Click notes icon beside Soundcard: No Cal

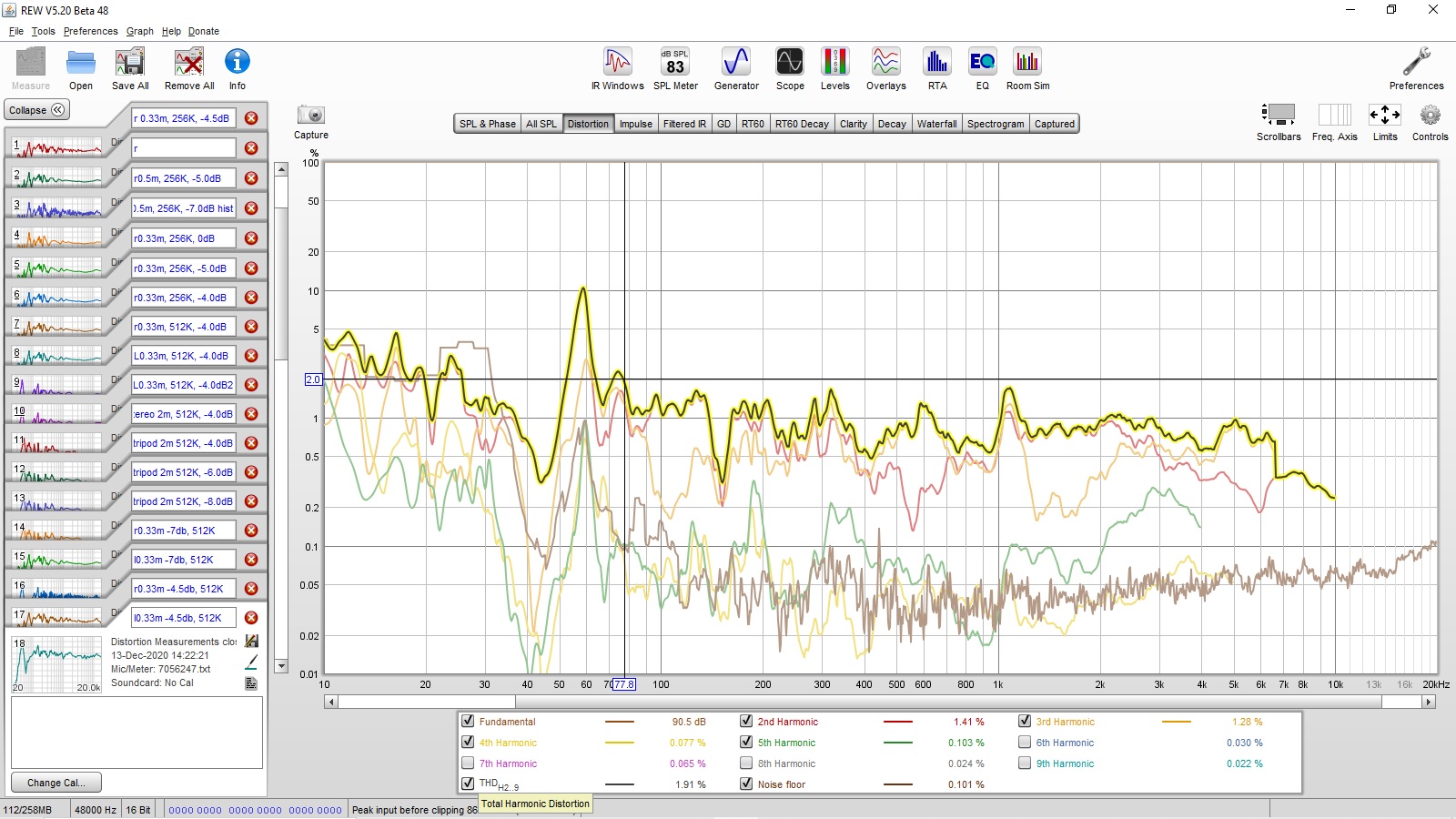coord(251,683)
